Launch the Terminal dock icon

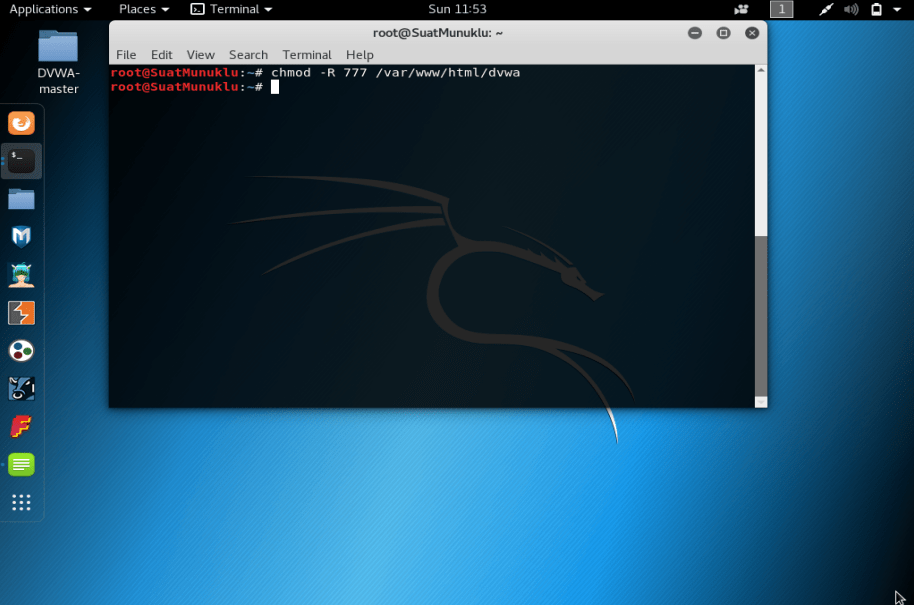click(x=22, y=161)
